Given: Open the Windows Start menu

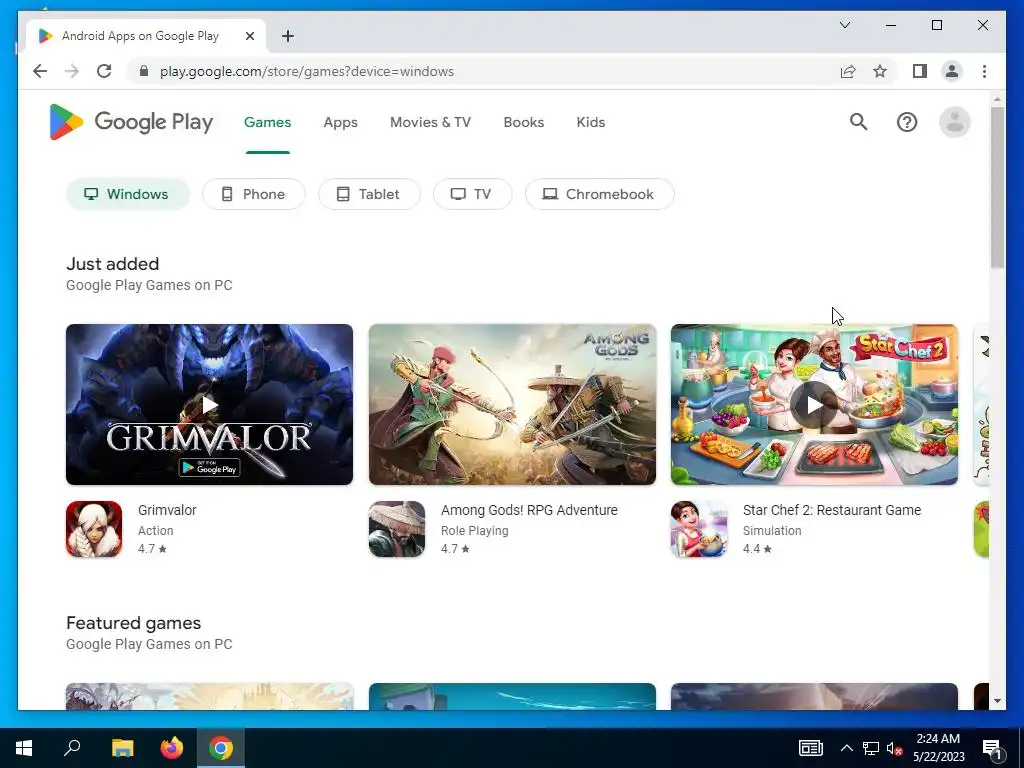Looking at the screenshot, I should click(24, 748).
